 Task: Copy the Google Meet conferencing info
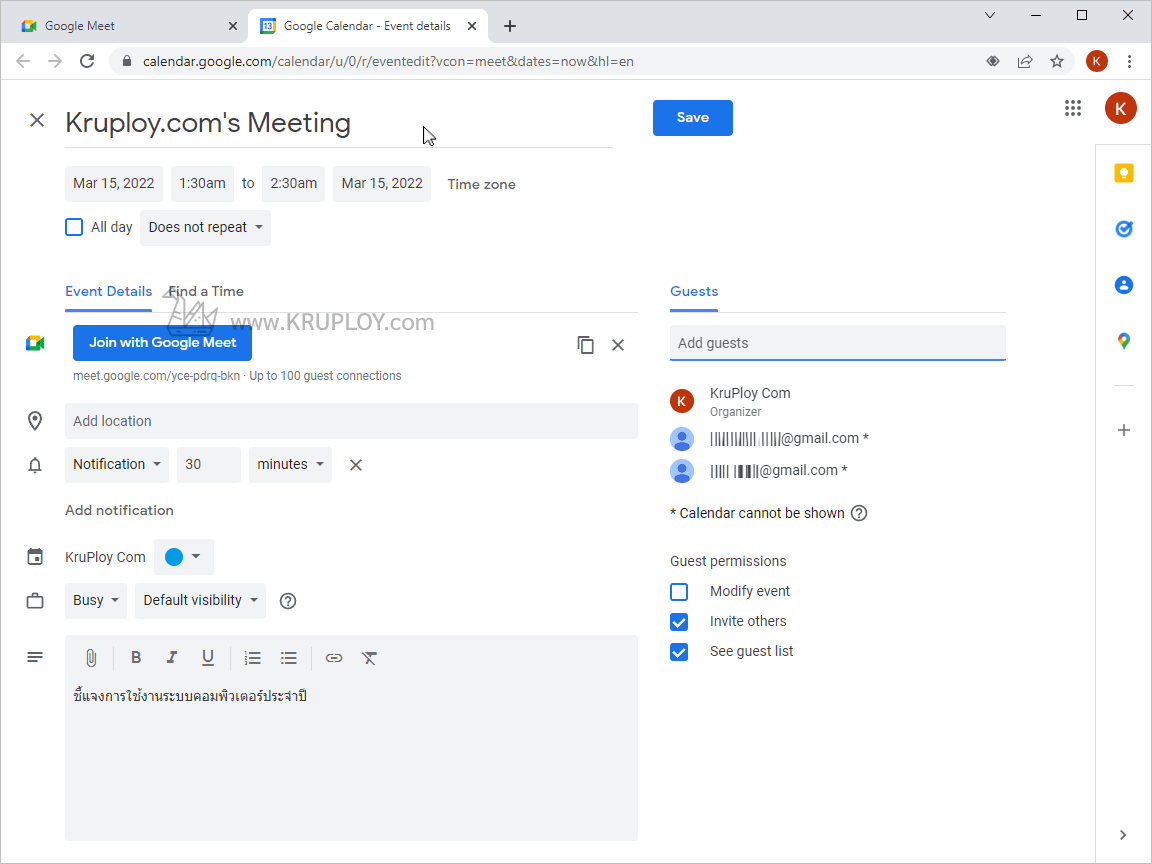[x=586, y=345]
